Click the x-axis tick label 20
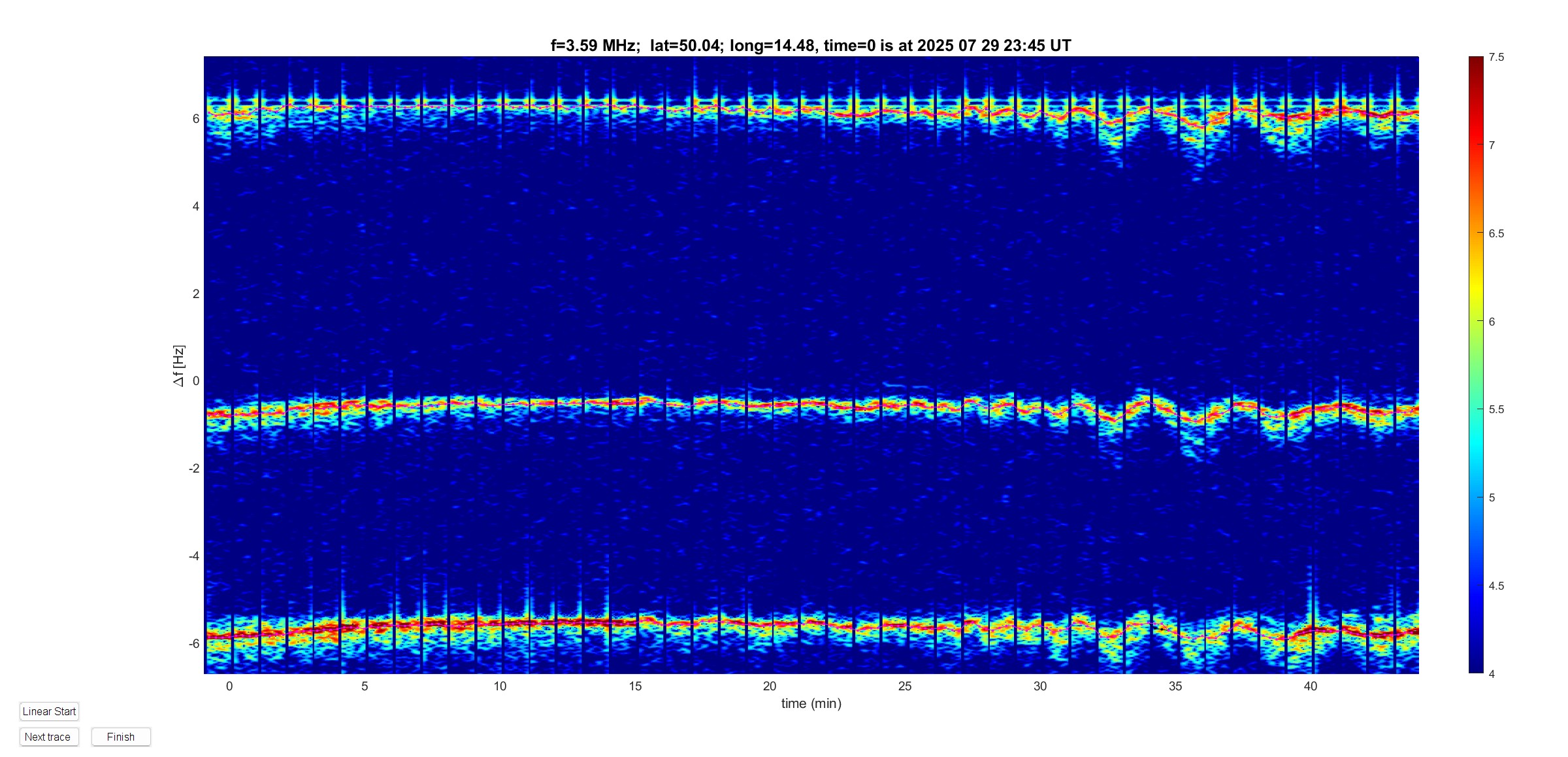The width and height of the screenshot is (1568, 757). 770,686
